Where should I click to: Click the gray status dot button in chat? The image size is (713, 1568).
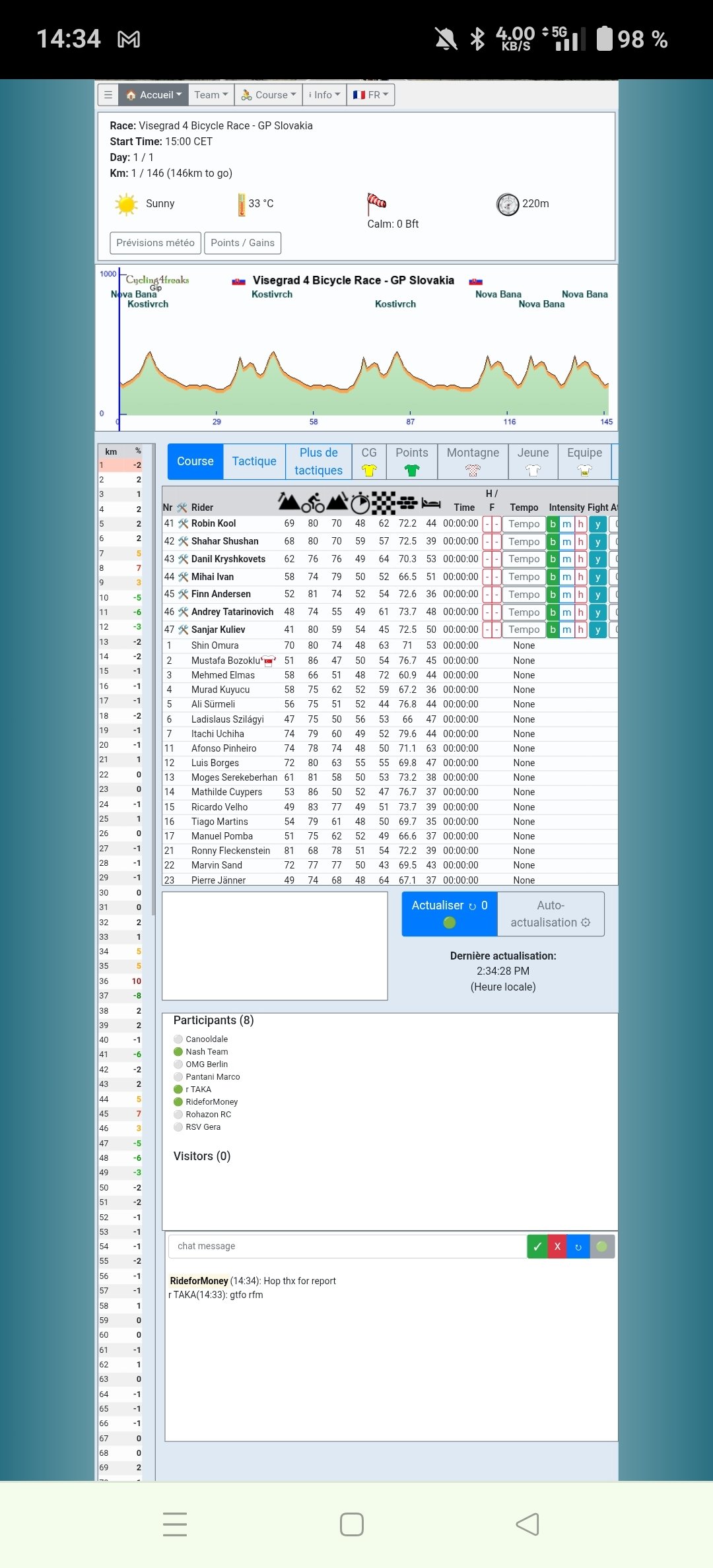tap(601, 1247)
